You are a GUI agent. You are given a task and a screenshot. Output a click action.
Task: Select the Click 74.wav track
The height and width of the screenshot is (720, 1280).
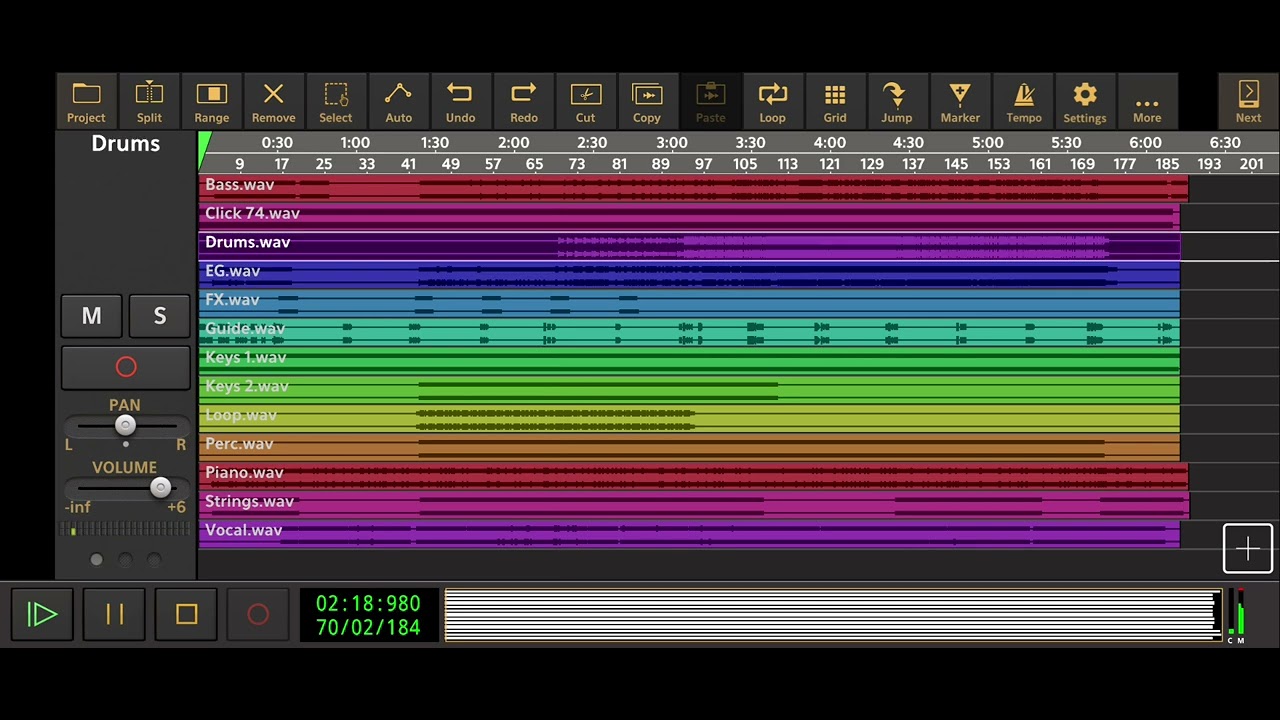(689, 216)
